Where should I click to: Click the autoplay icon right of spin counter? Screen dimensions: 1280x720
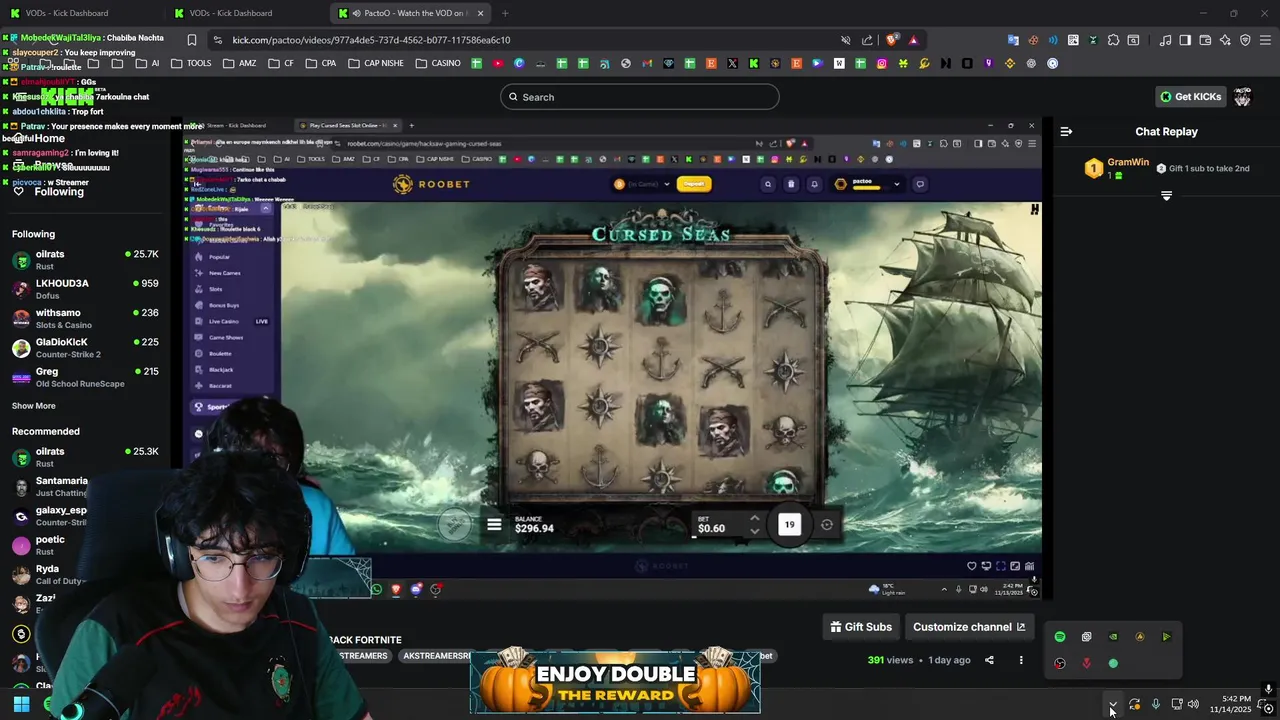[827, 524]
